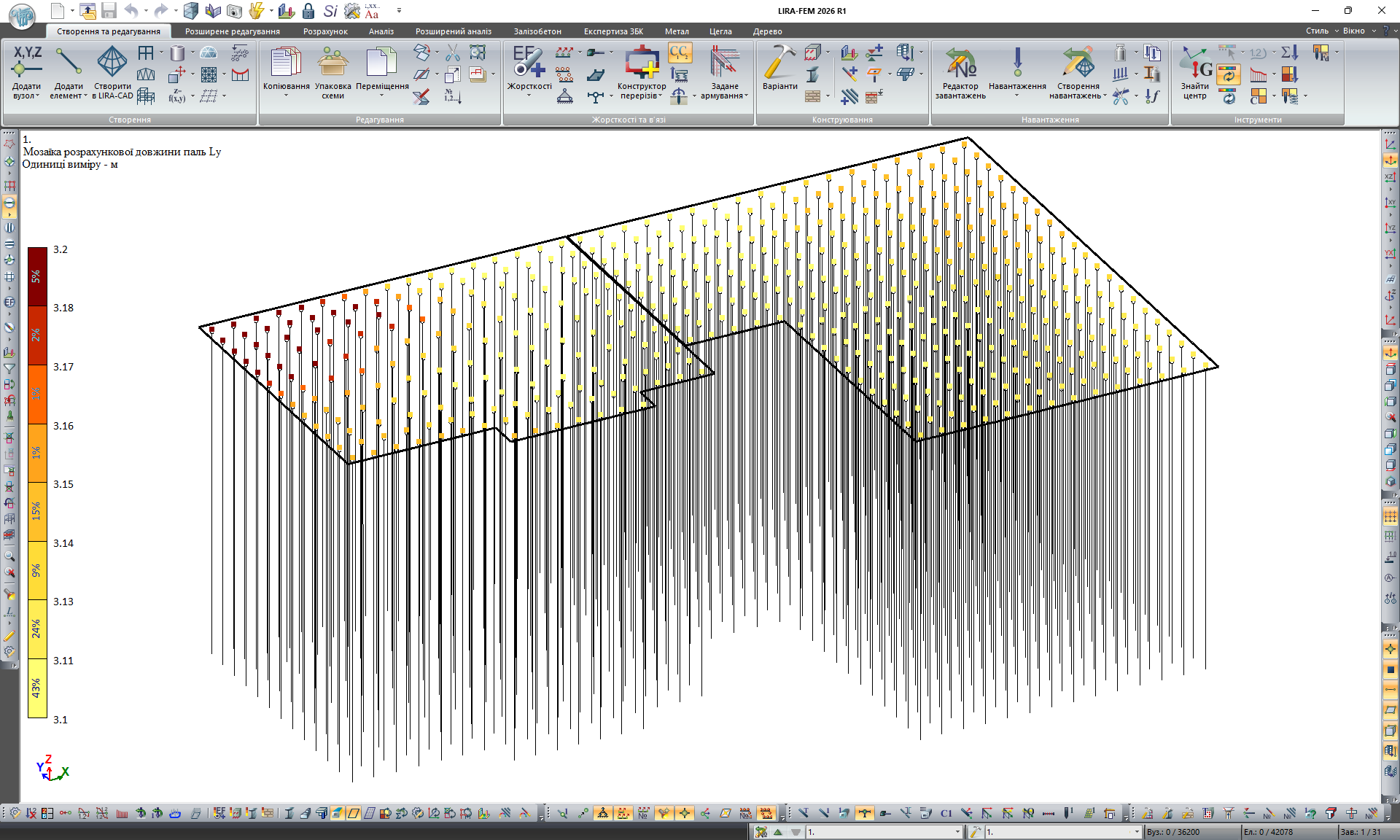Open the Stiffness (Жорсткості) tool
Image resolution: width=1400 pixels, height=840 pixels.
pos(529,63)
